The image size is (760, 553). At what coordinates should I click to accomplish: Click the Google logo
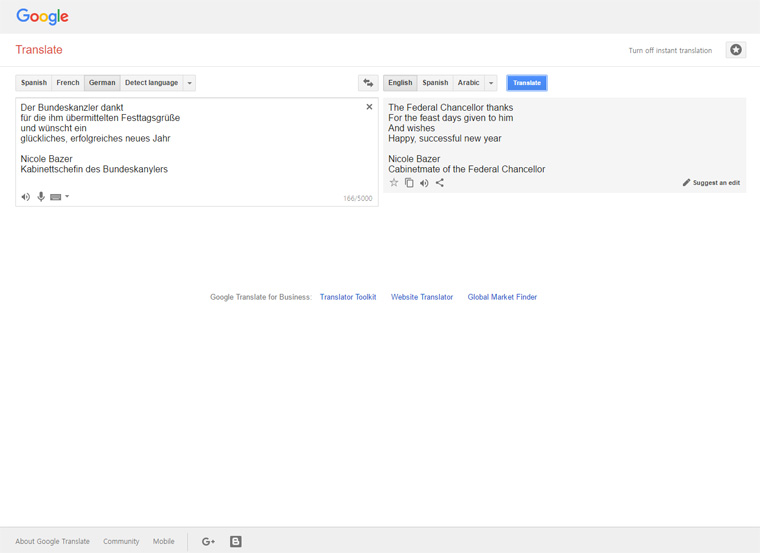pyautogui.click(x=42, y=16)
